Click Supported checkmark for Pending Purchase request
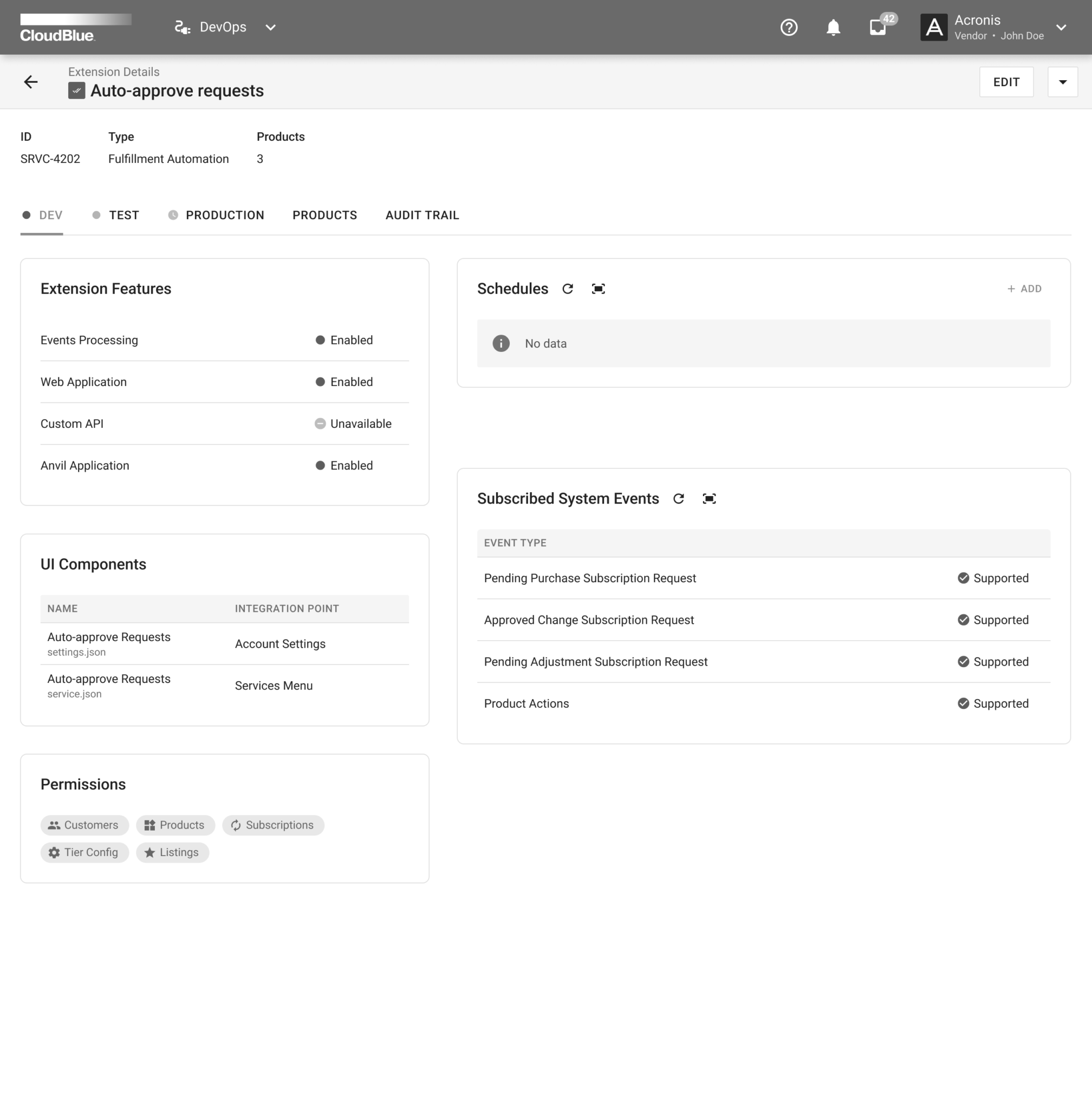This screenshot has width=1092, height=1109. tap(964, 577)
